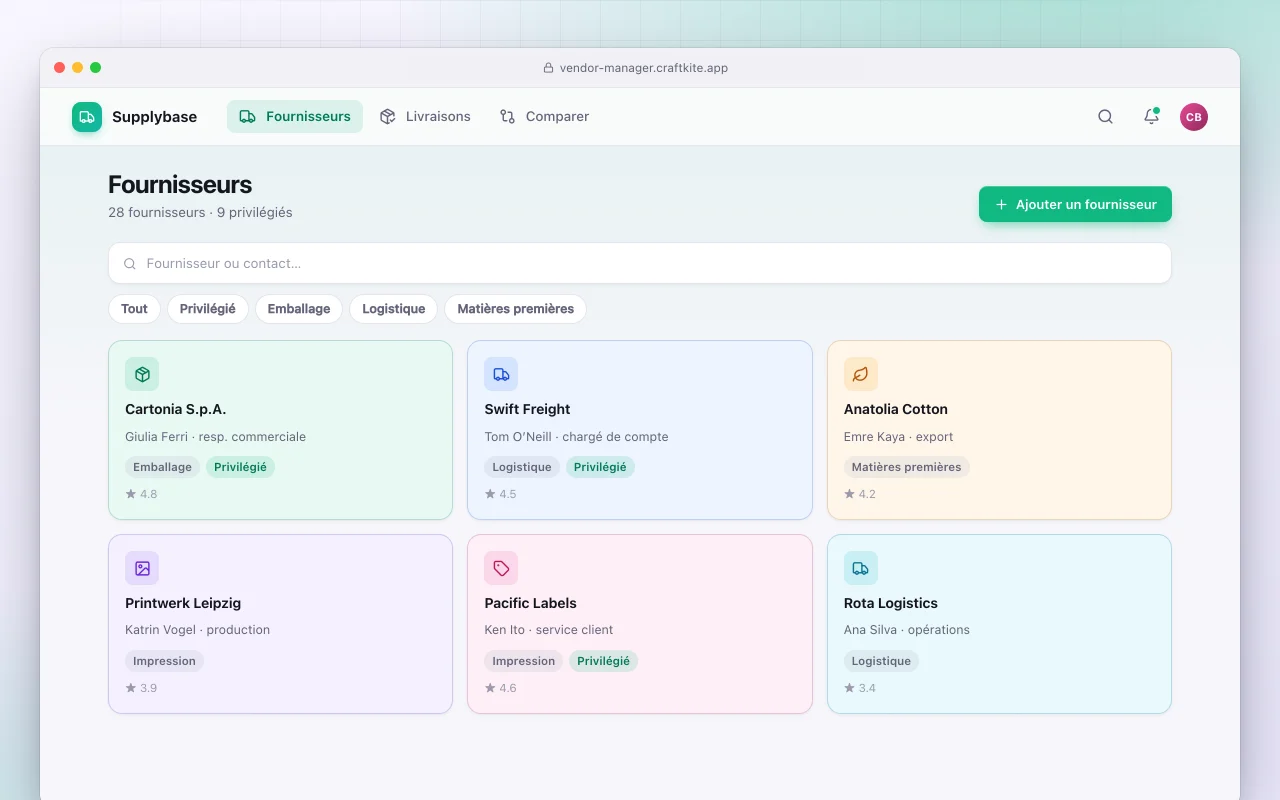
Task: Toggle the Logistique filter chip
Action: click(394, 309)
